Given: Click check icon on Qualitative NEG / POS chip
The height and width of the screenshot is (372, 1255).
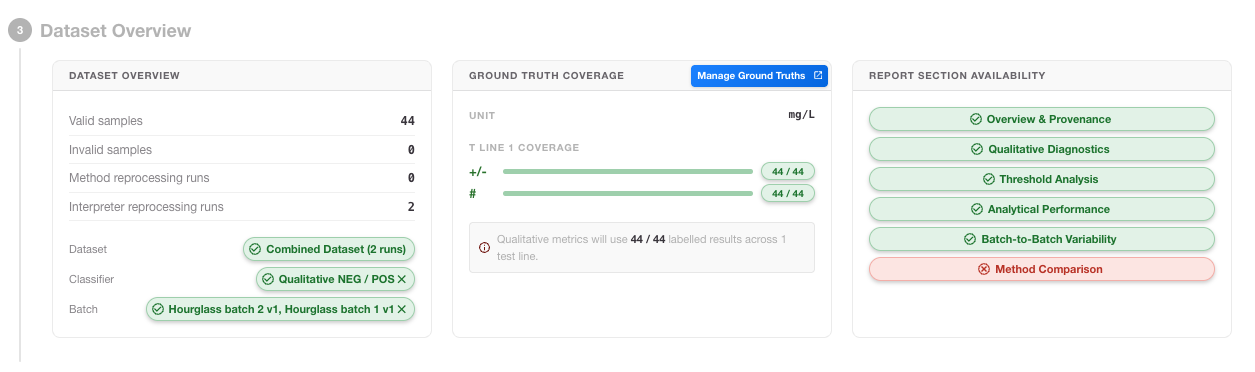Looking at the screenshot, I should point(268,279).
